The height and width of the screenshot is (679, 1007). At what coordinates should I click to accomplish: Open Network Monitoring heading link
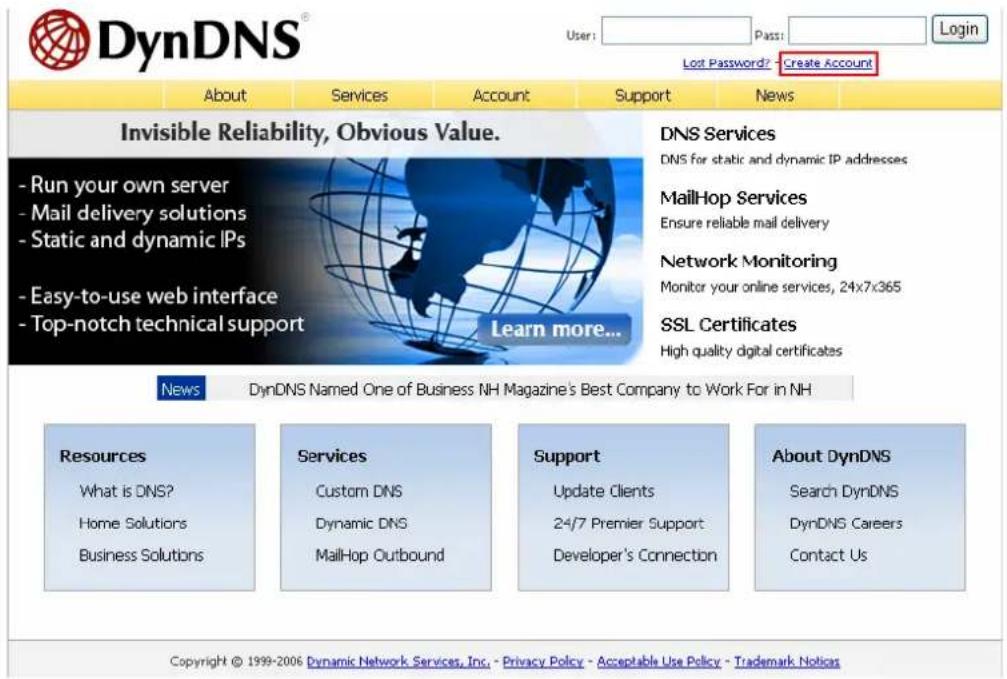pyautogui.click(x=749, y=261)
